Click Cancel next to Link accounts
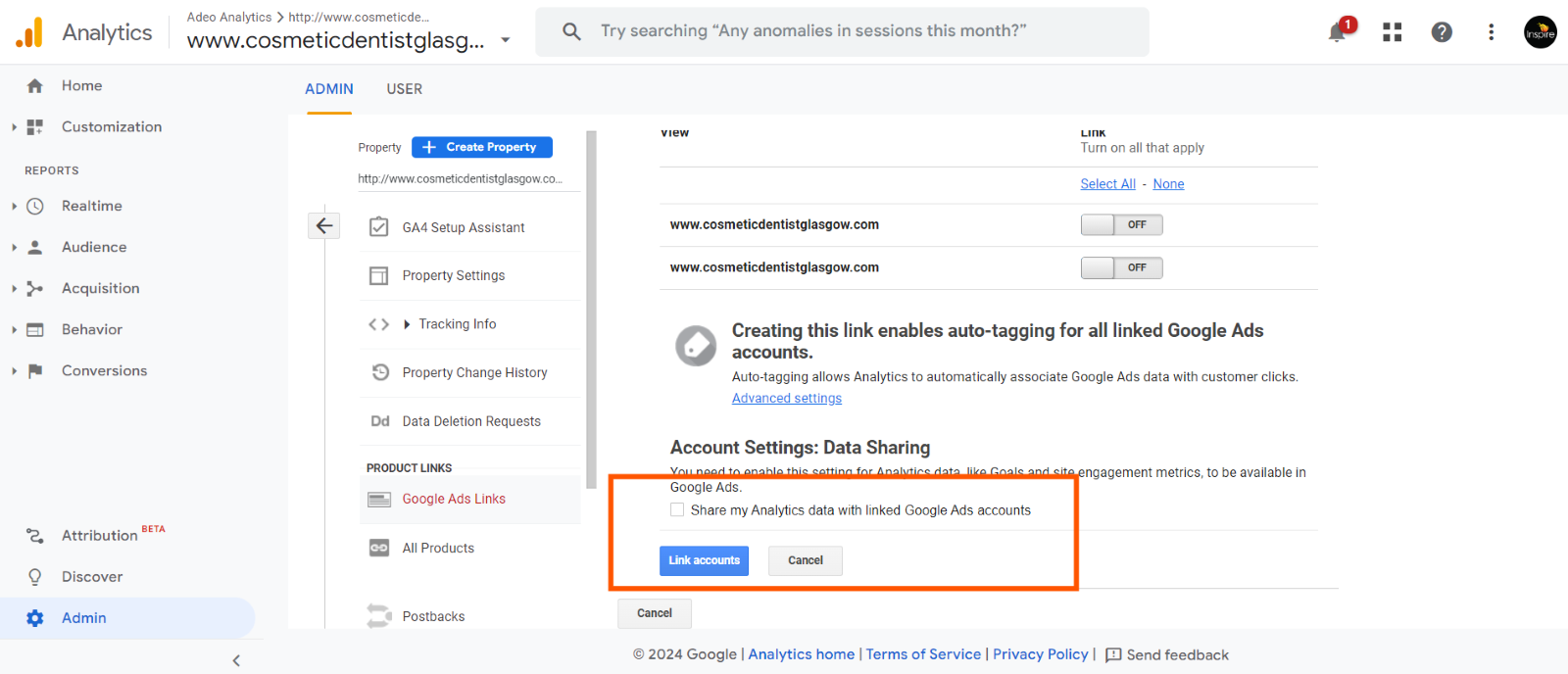1568x674 pixels. (806, 560)
